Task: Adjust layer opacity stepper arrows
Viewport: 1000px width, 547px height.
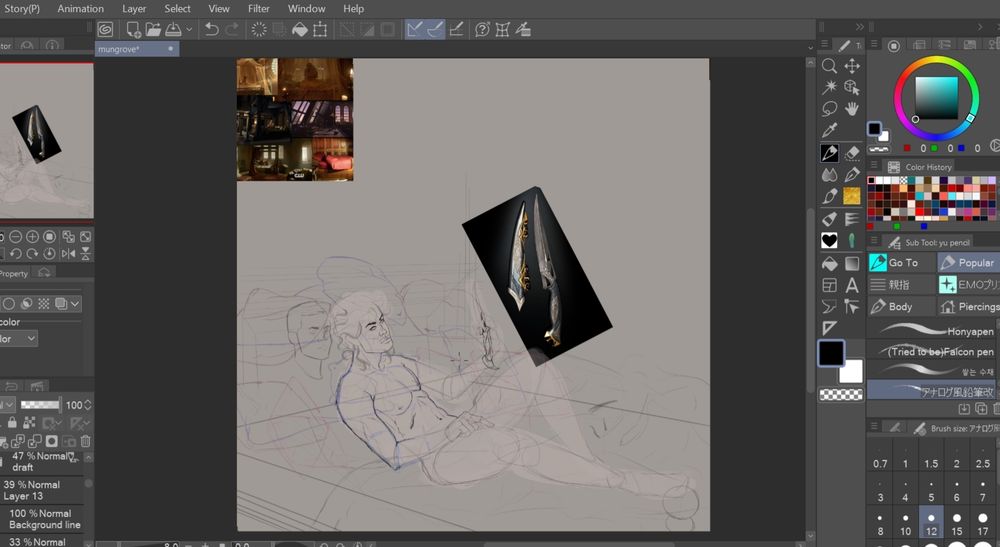Action: coord(88,405)
